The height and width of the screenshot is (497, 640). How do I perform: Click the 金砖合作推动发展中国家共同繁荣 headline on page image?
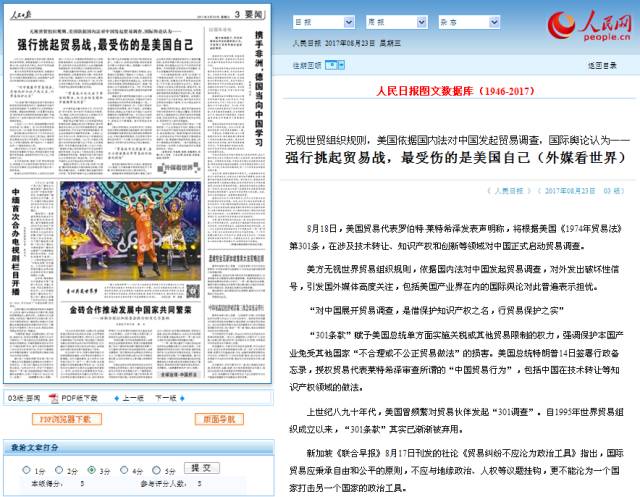tap(130, 310)
